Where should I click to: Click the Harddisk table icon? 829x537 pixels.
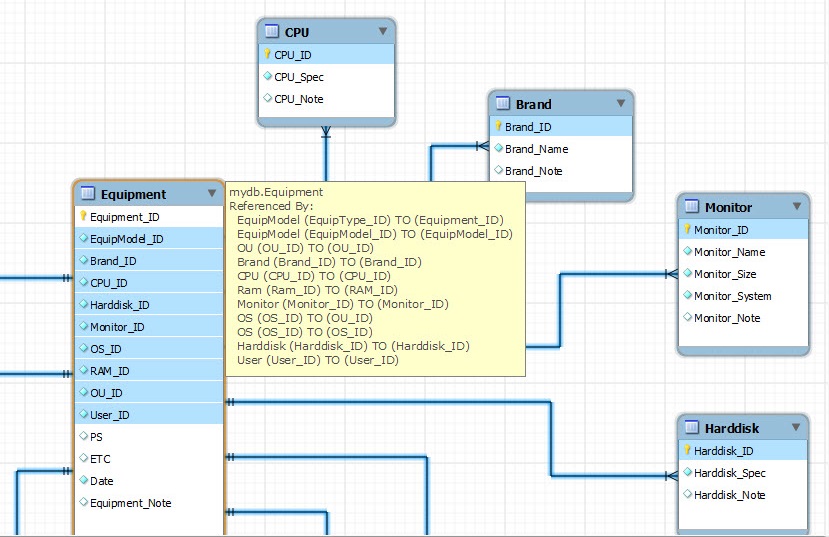point(692,427)
